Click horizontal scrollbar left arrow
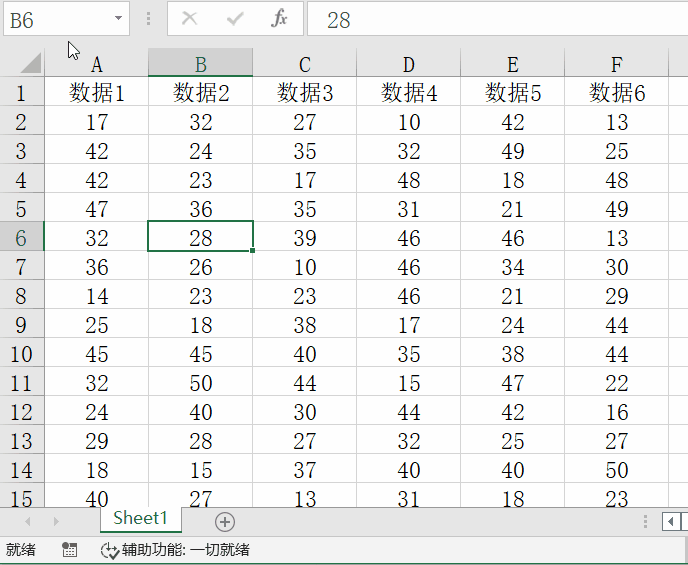Viewport: 688px width, 565px height. pos(670,522)
